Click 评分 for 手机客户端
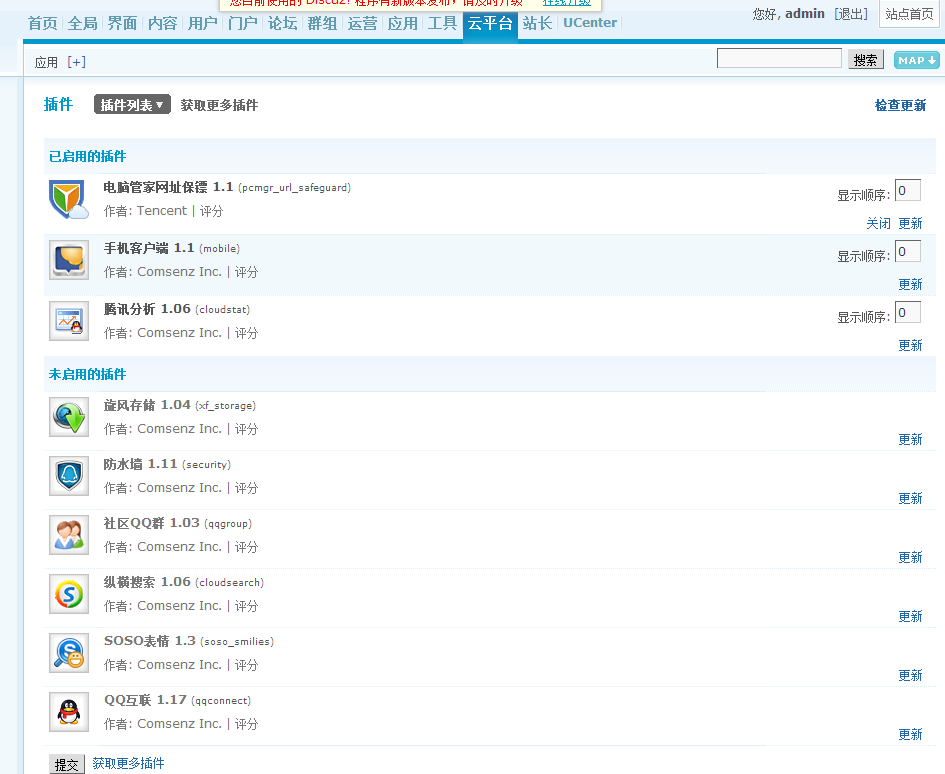945x774 pixels. pos(246,272)
